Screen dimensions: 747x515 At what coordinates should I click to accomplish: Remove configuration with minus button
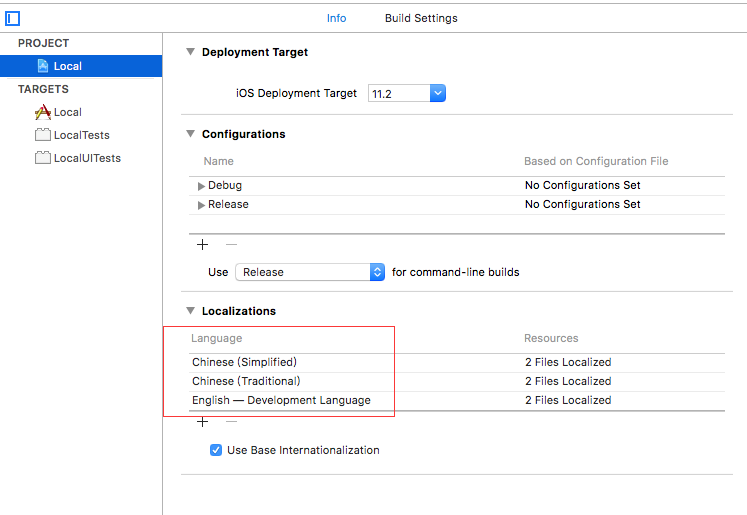232,244
